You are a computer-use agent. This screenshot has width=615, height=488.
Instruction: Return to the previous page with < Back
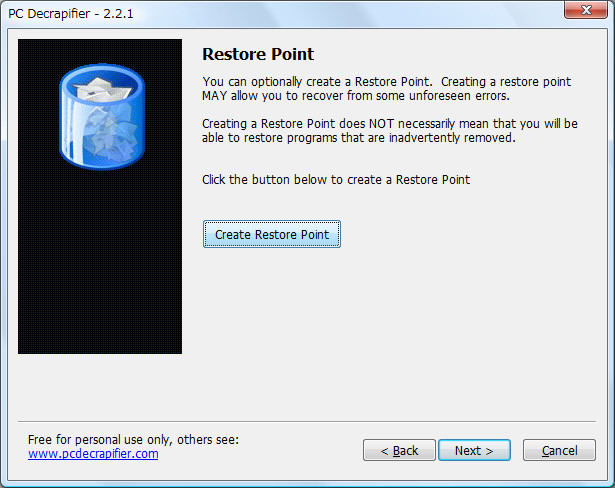399,450
